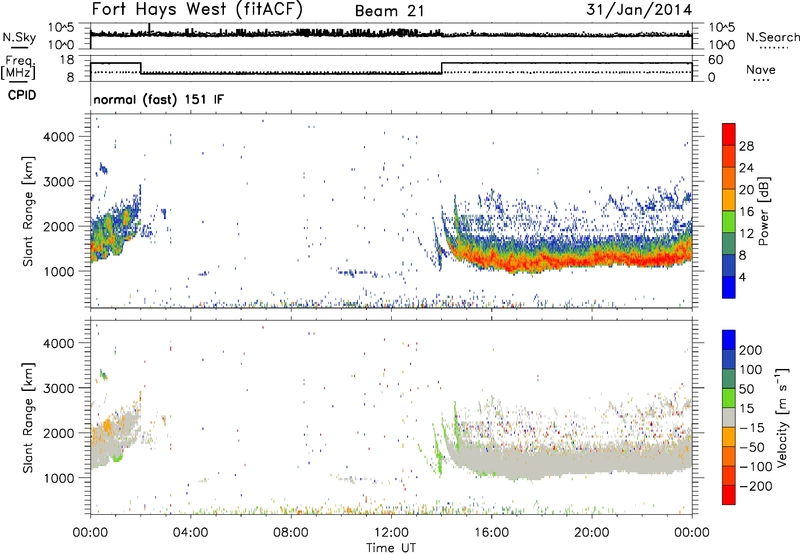This screenshot has height=554, width=800.
Task: Click the "50" label on the Velocity colorbar
Action: pyautogui.click(x=746, y=389)
